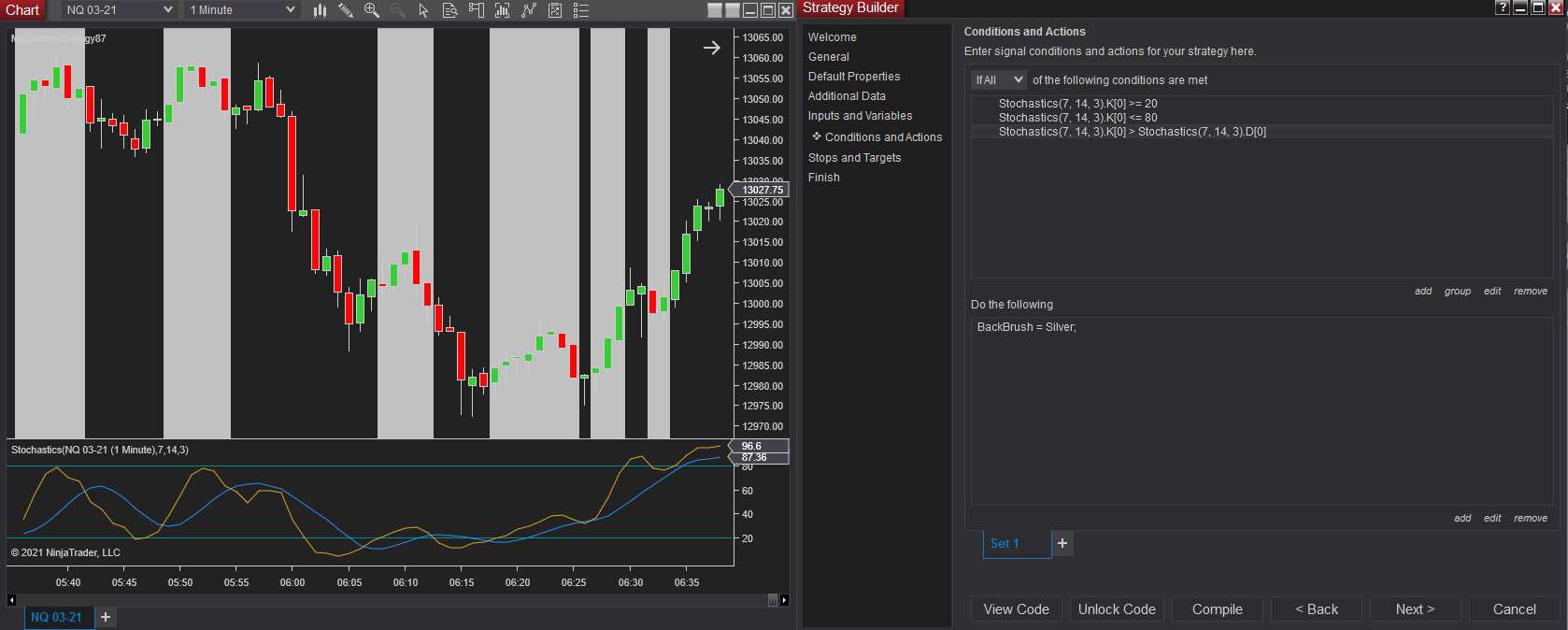Click the chart horizontal scrollbar thumb
The width and height of the screenshot is (1568, 630).
tap(773, 600)
